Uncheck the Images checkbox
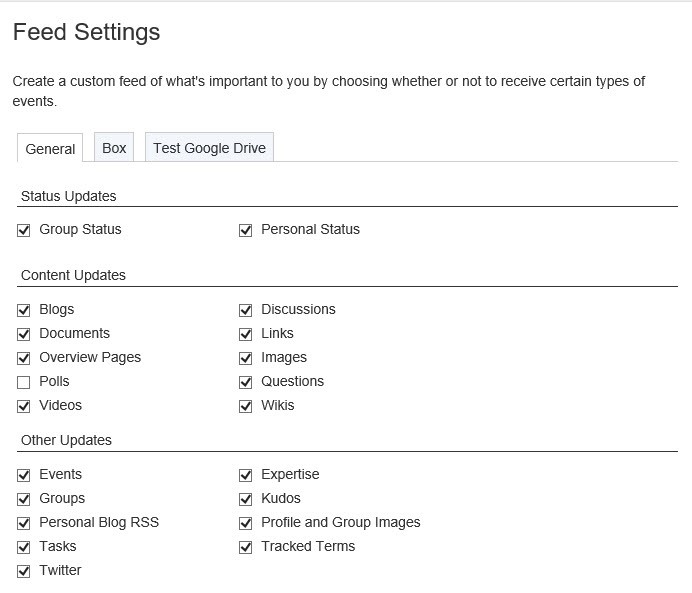 click(x=246, y=358)
